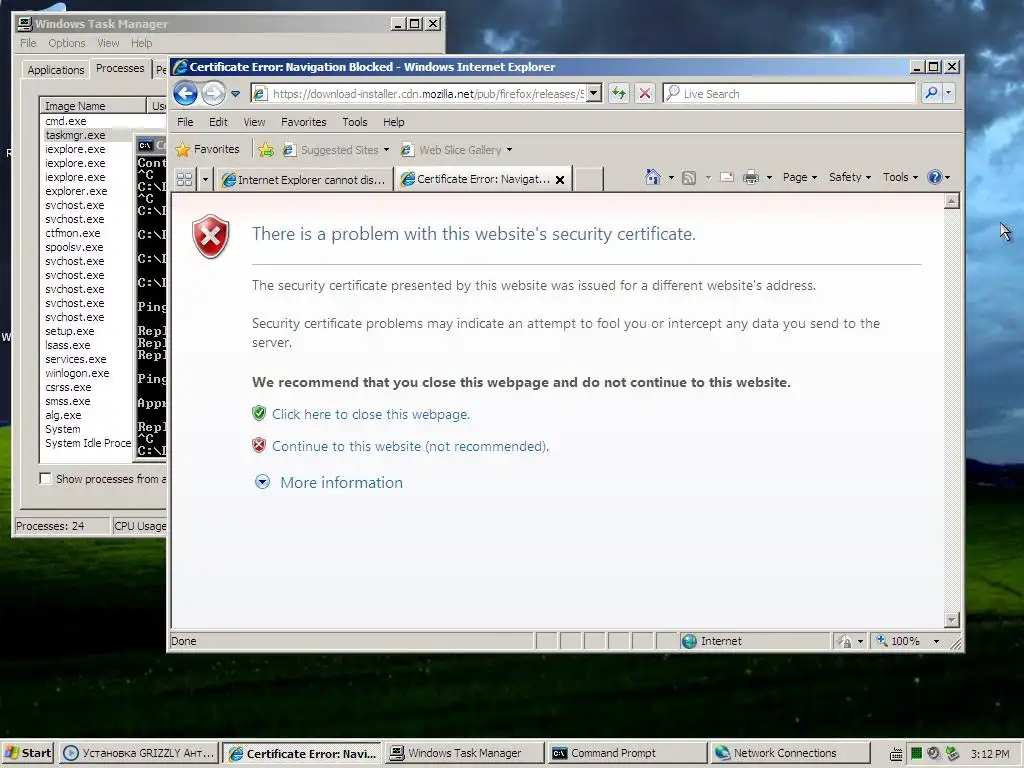Select explorer.exe in process list

click(76, 191)
